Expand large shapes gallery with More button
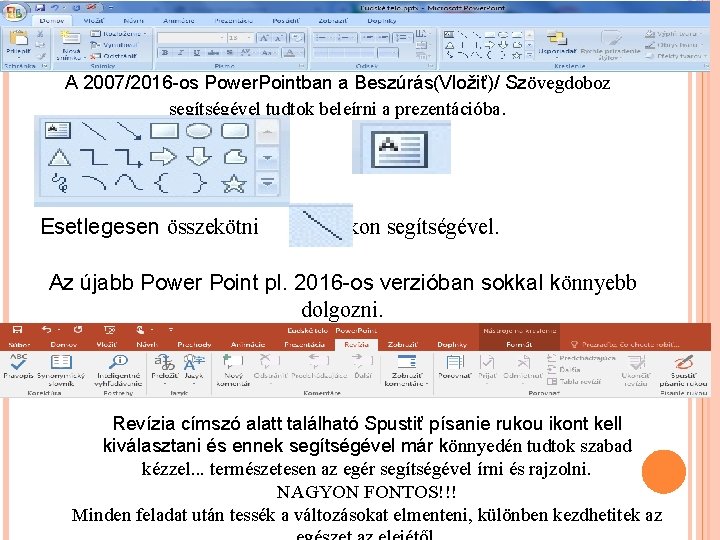Viewport: 720px width, 540px height. 268,183
